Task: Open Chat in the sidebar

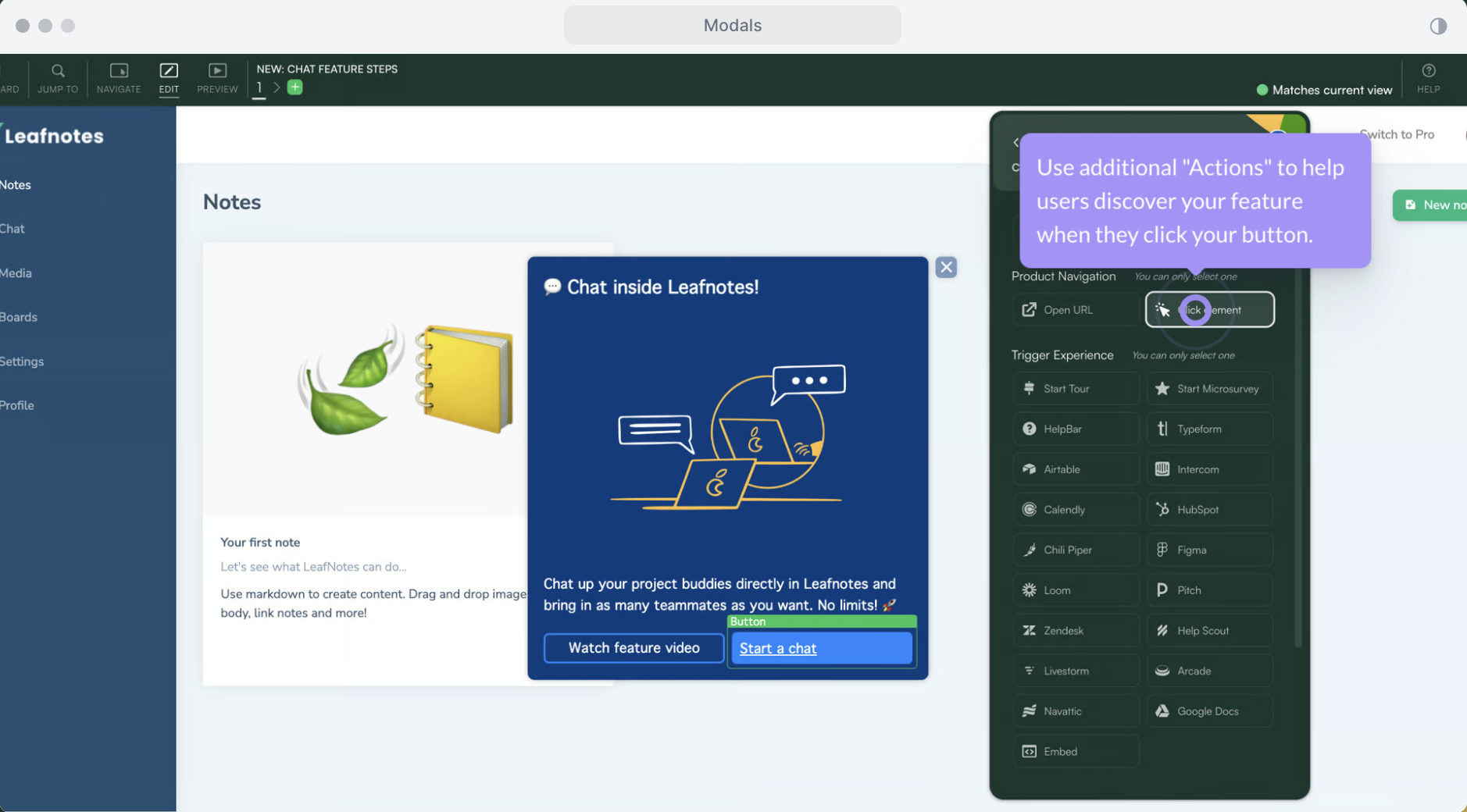Action: [x=12, y=229]
